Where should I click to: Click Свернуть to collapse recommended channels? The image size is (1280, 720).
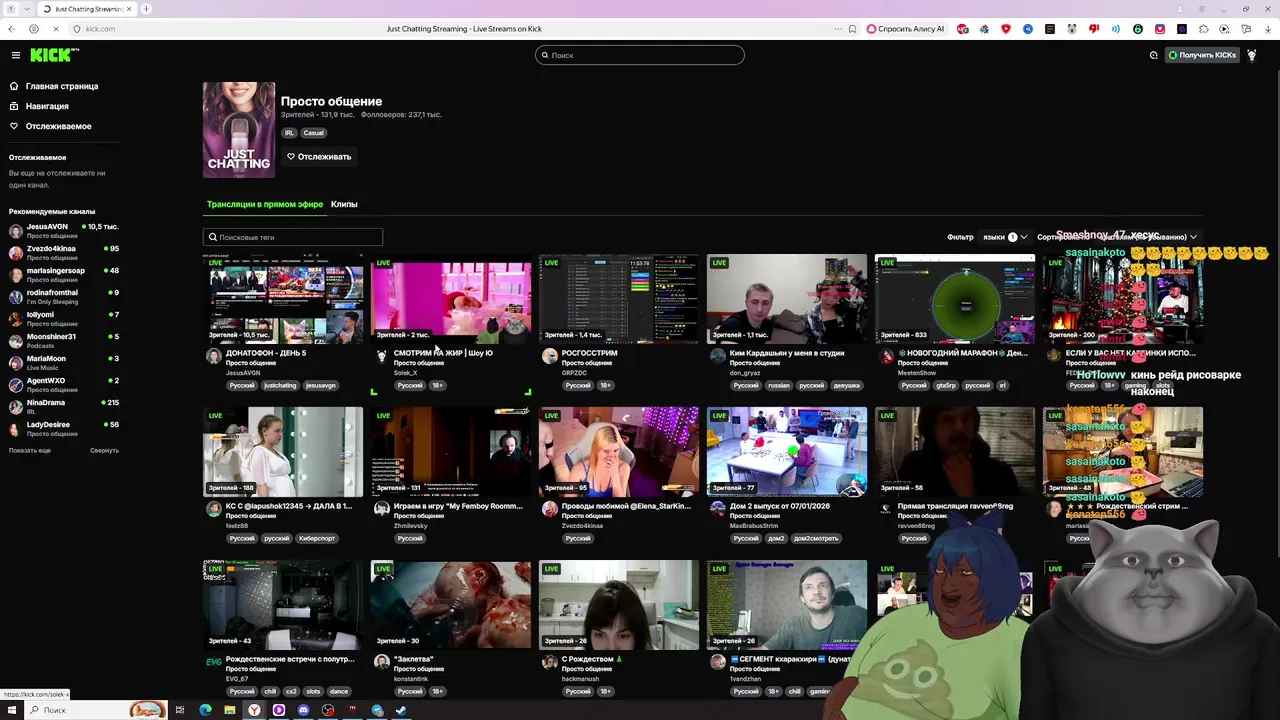(x=104, y=450)
